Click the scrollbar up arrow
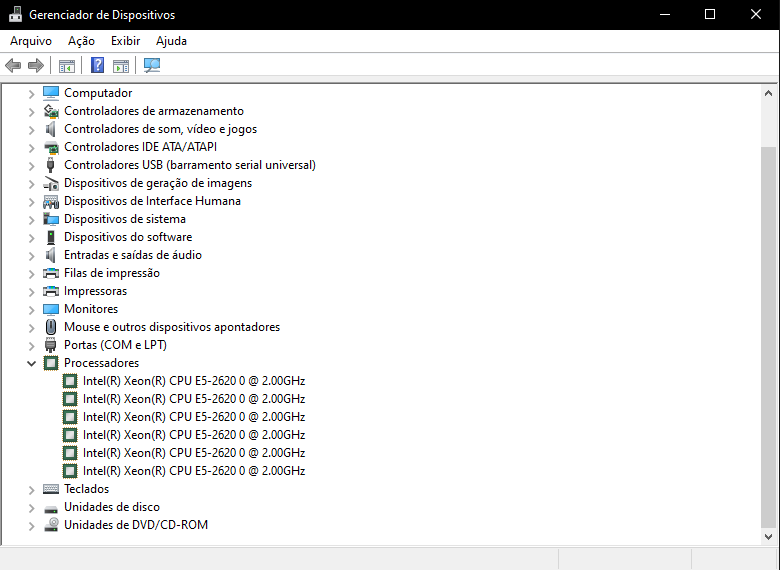The height and width of the screenshot is (570, 780). pyautogui.click(x=768, y=93)
